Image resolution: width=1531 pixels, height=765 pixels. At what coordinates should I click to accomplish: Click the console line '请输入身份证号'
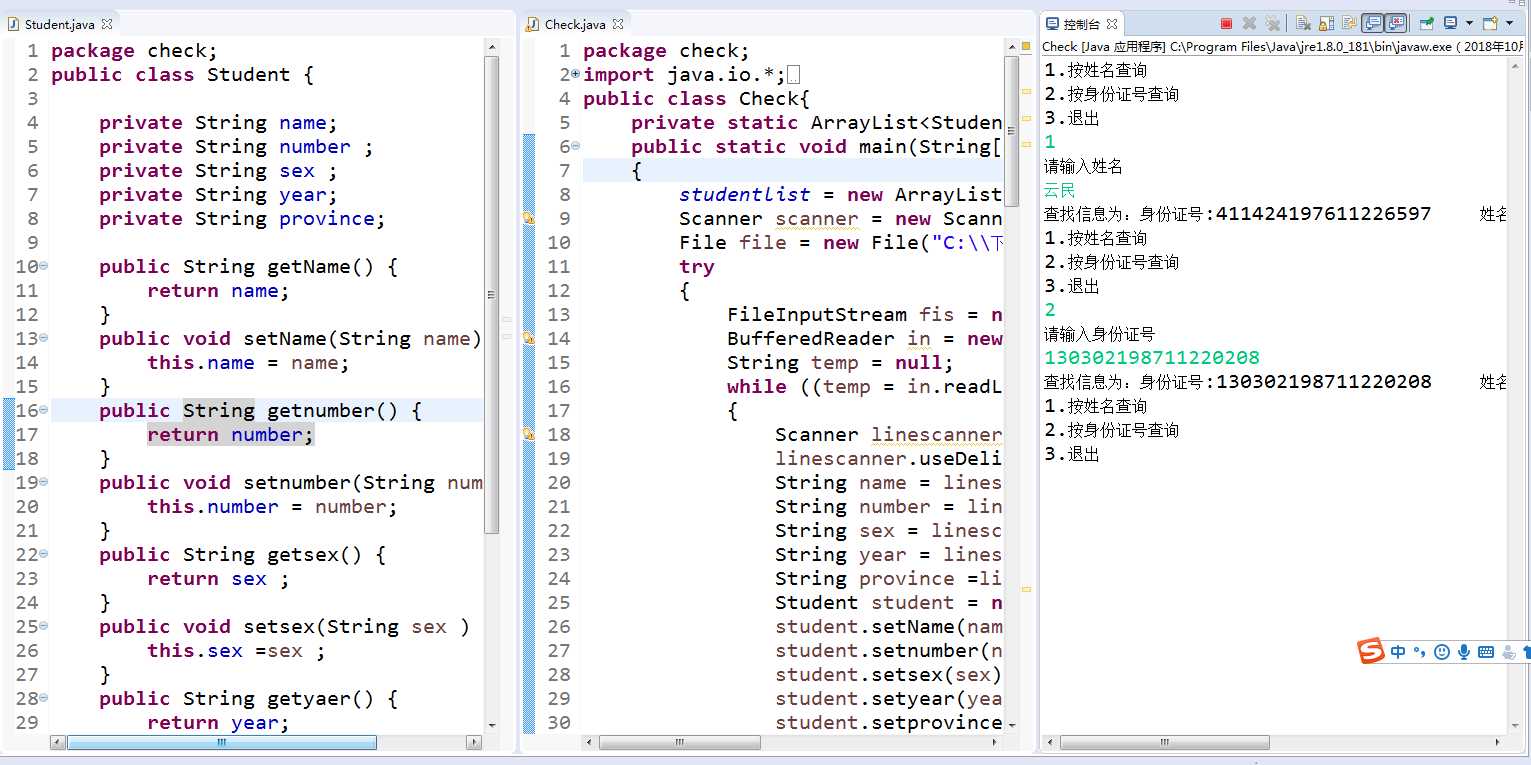point(1100,334)
